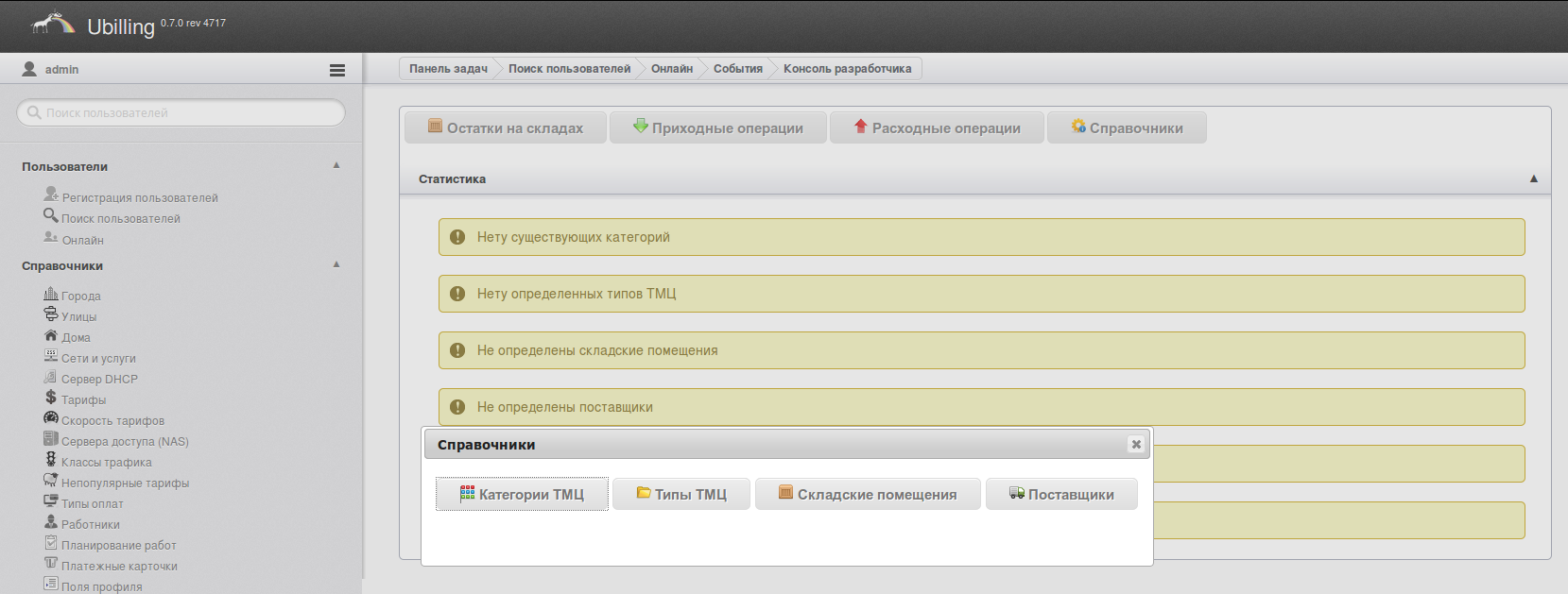Viewport: 1568px width, 594px height.
Task: Open События in top navigation
Action: (737, 69)
